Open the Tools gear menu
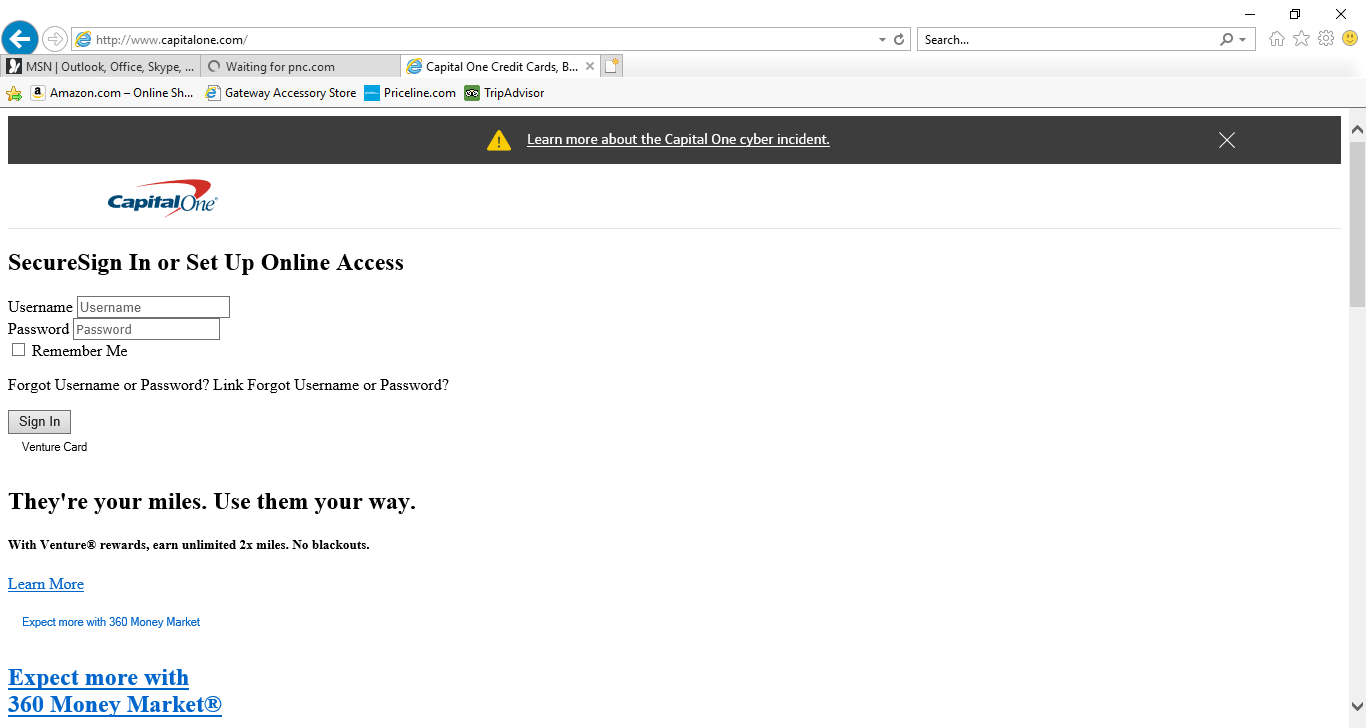This screenshot has height=728, width=1366. pyautogui.click(x=1326, y=39)
